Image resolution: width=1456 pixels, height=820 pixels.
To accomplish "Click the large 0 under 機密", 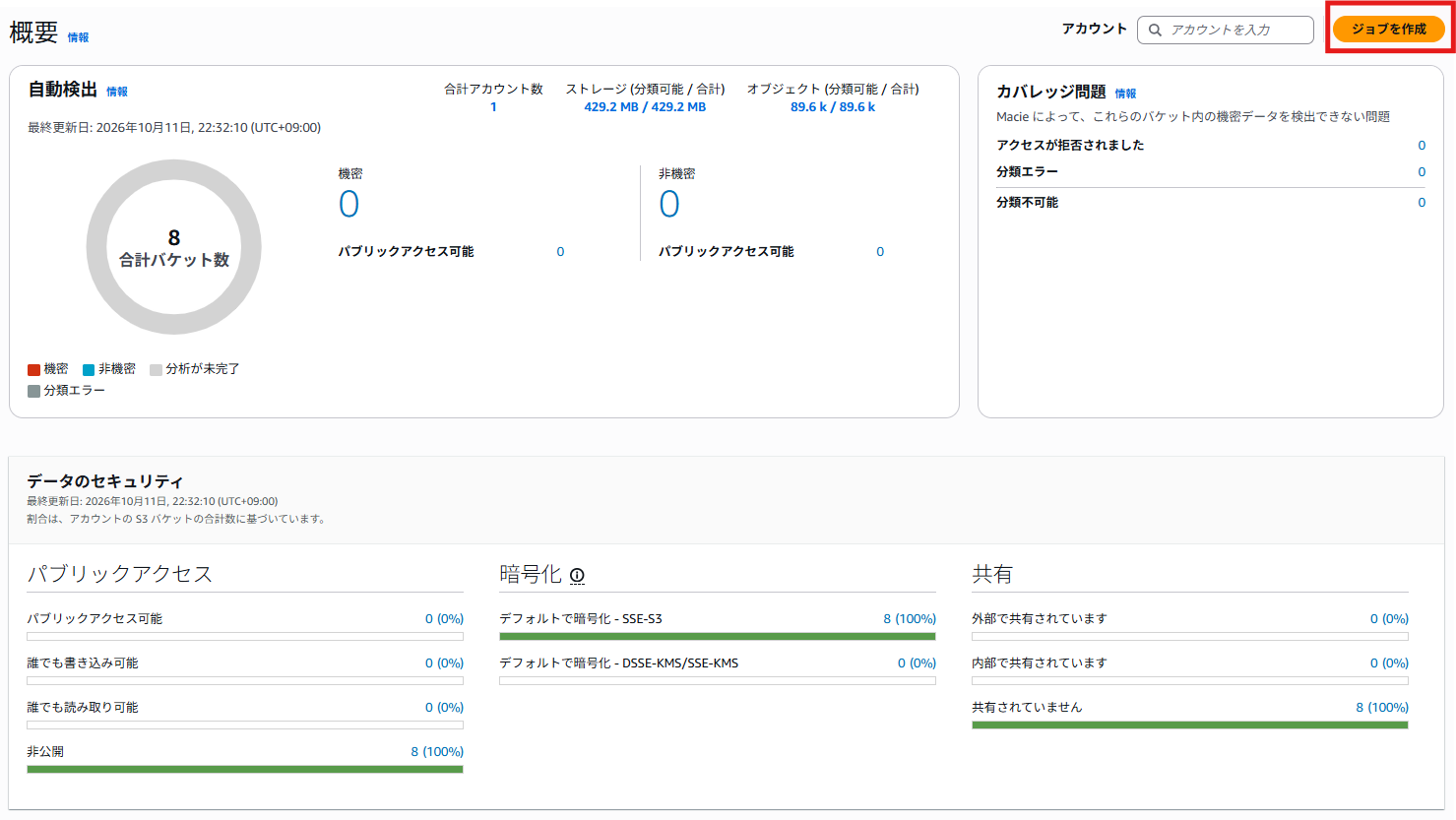I will tap(349, 204).
